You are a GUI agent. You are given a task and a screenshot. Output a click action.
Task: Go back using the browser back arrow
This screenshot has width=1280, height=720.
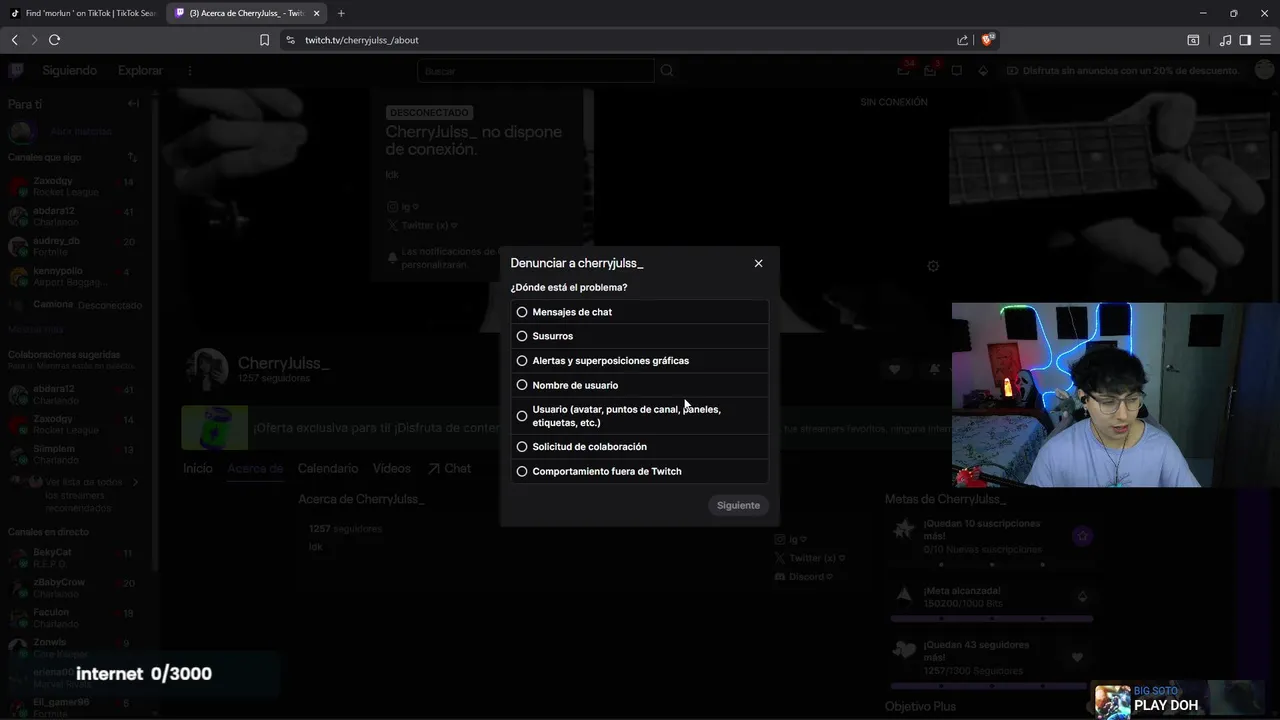[x=14, y=40]
